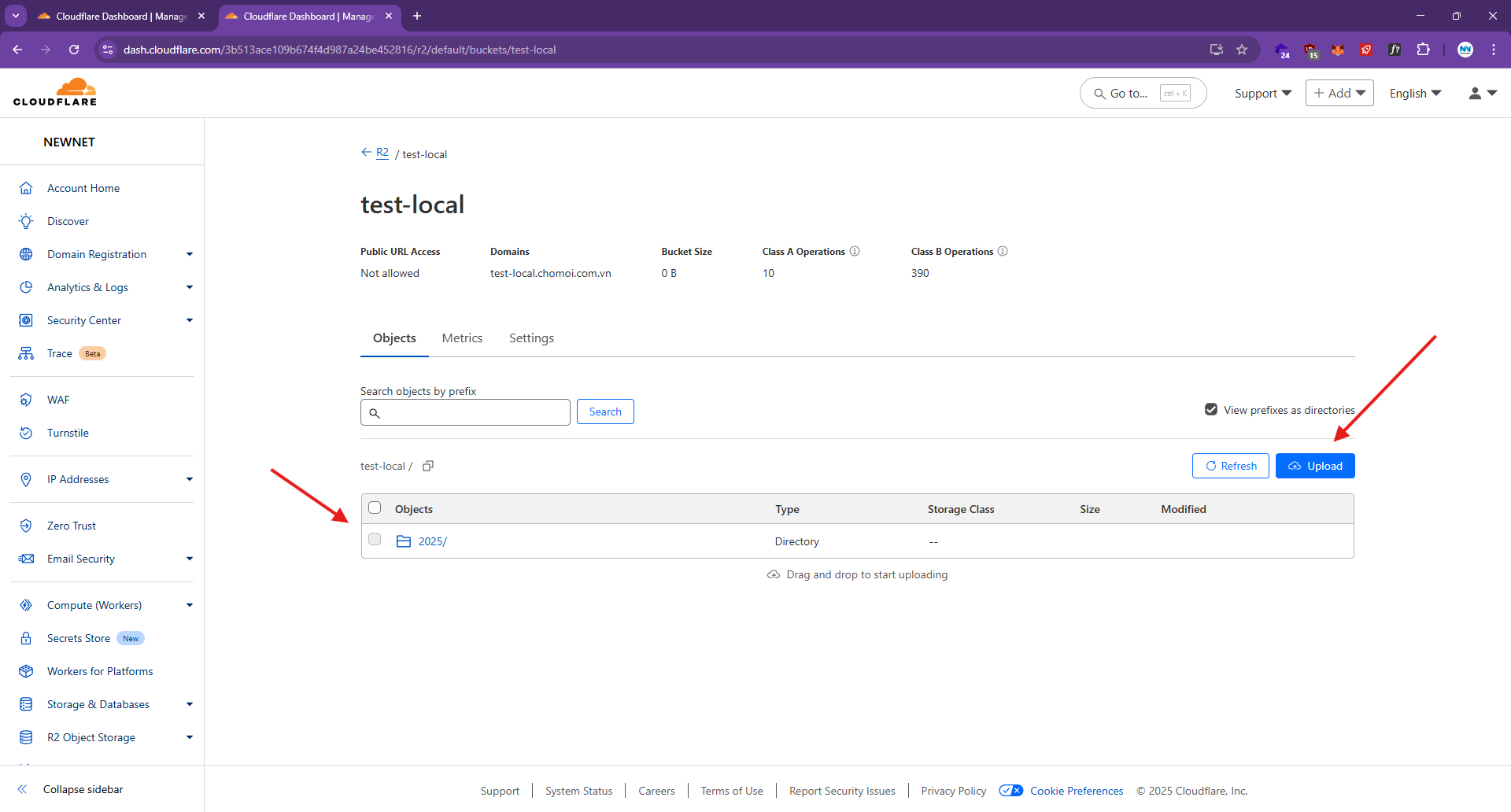Screen dimensions: 1511x812
Task: Expand the R2 Object Storage submenu arrow
Action: click(x=190, y=737)
